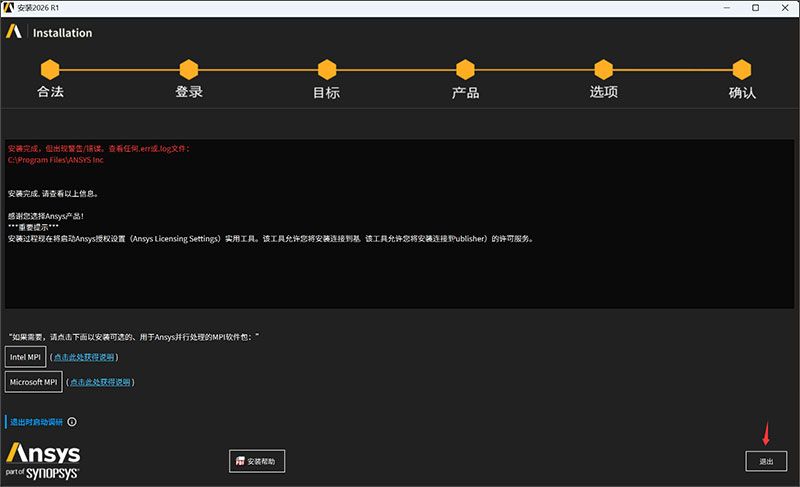Click the C:\Program Files\ANSYS Inc path
The width and height of the screenshot is (800, 487).
coord(56,160)
